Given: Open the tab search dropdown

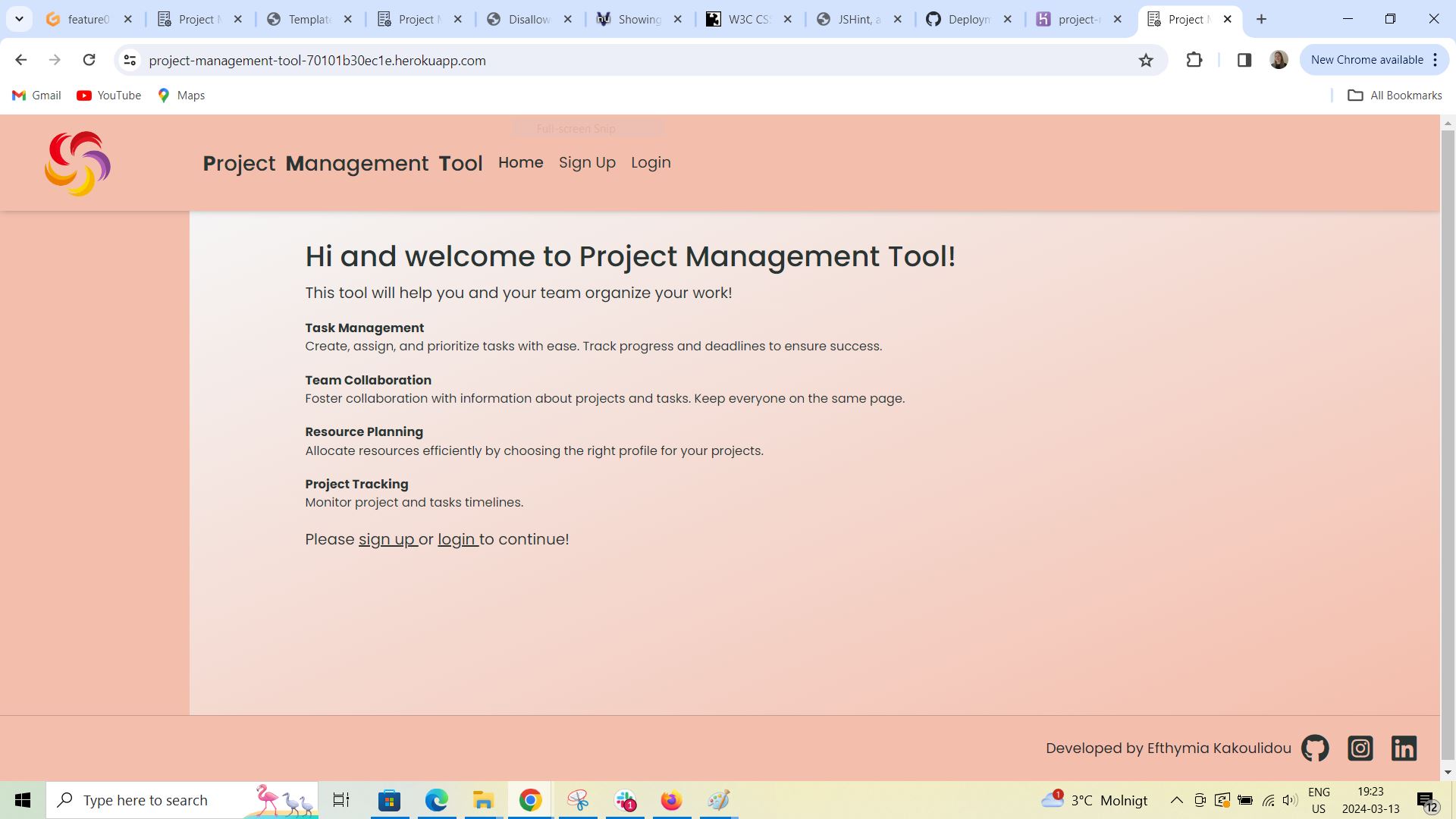Looking at the screenshot, I should click(19, 19).
